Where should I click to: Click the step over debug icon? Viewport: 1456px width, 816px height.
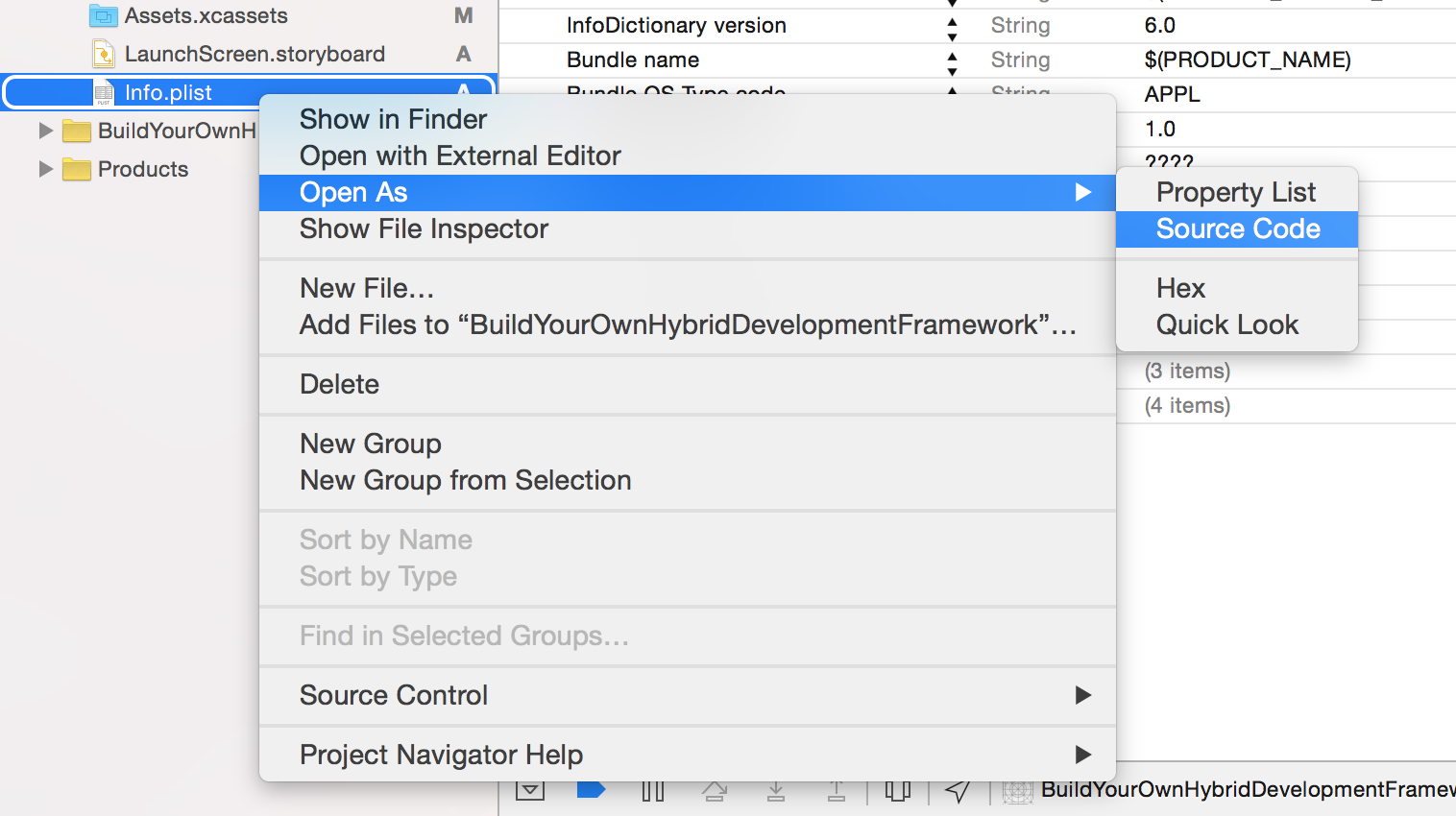click(714, 790)
